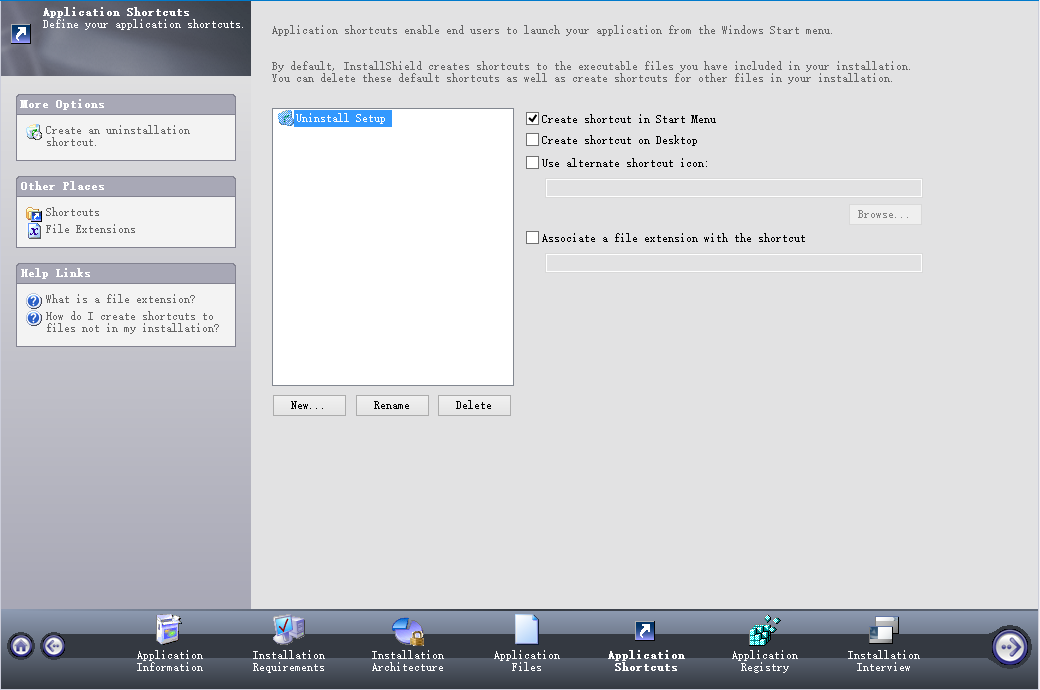The height and width of the screenshot is (690, 1040).
Task: Uncheck Create shortcut in Start Menu
Action: 533,118
